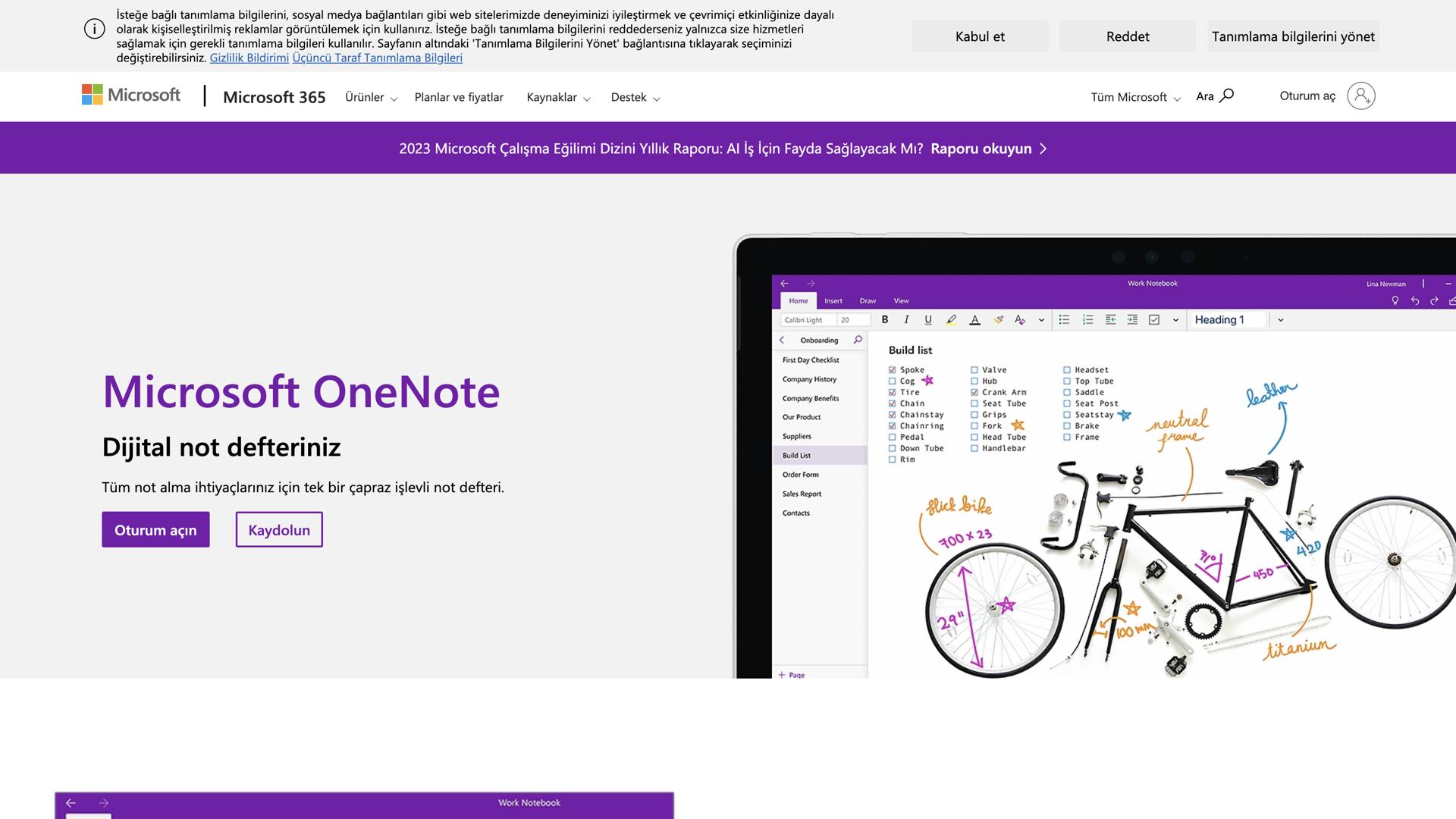Switch to the Draw ribbon tab
Screen dimensions: 1456x819
[x=867, y=300]
